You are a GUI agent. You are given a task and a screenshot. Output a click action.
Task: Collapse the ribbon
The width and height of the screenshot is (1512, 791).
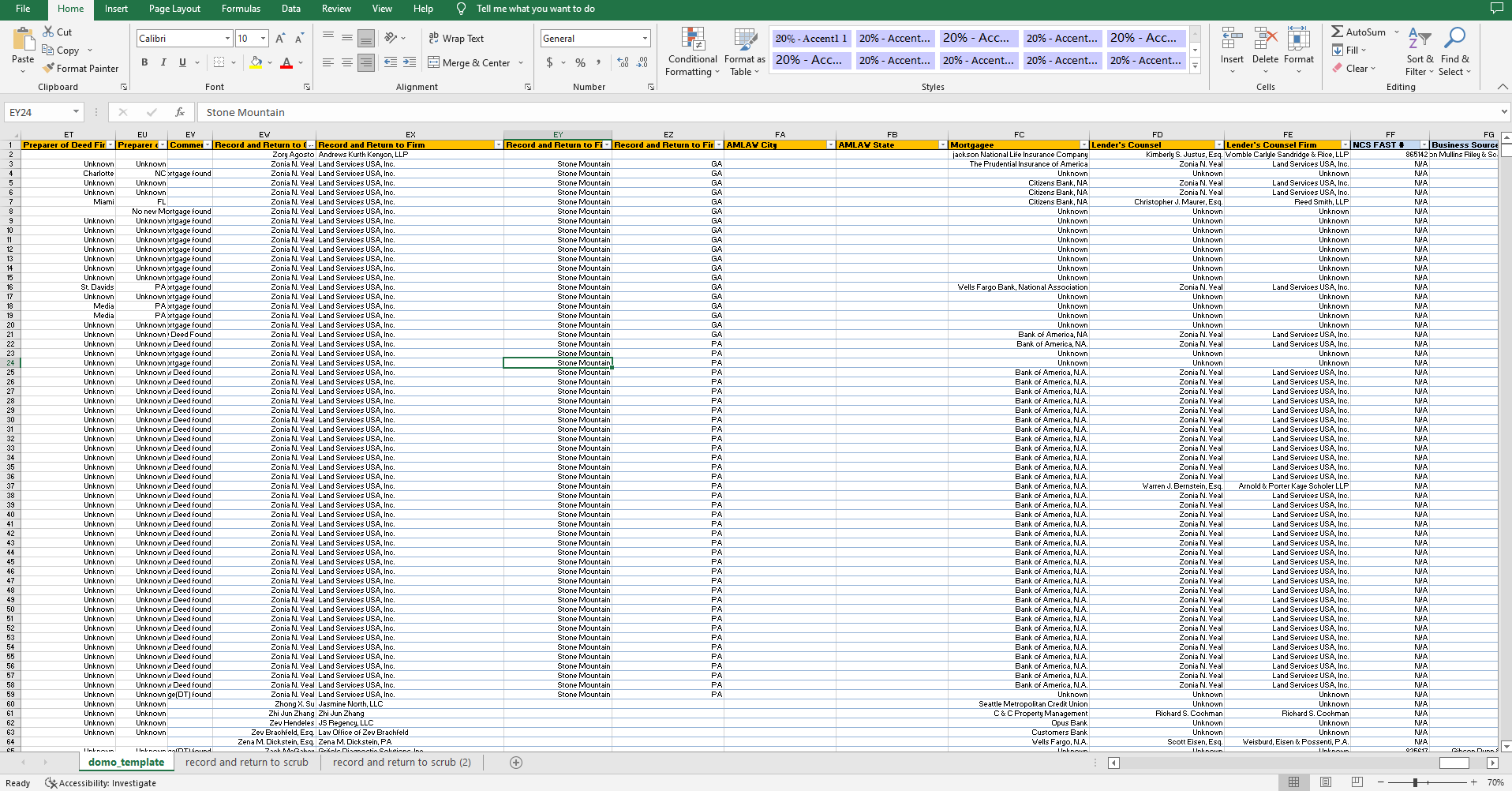click(1503, 87)
